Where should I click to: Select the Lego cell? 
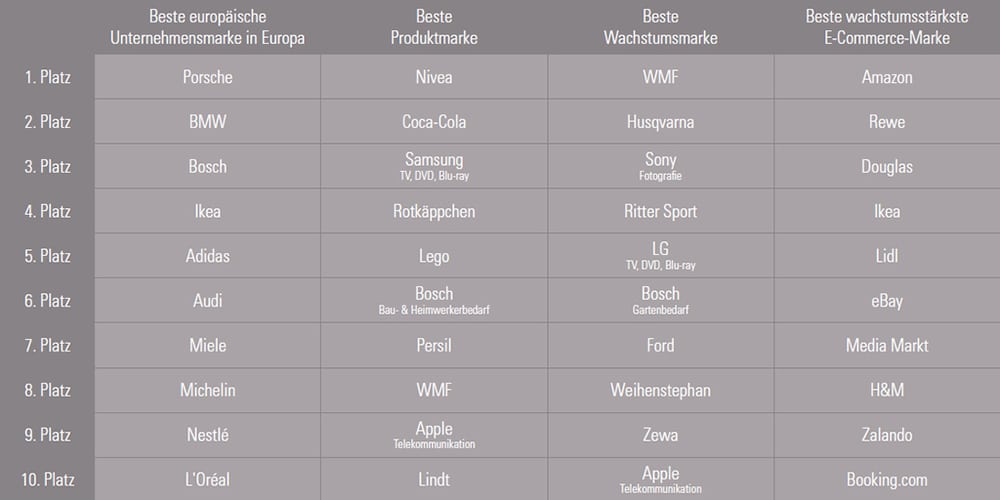(434, 256)
